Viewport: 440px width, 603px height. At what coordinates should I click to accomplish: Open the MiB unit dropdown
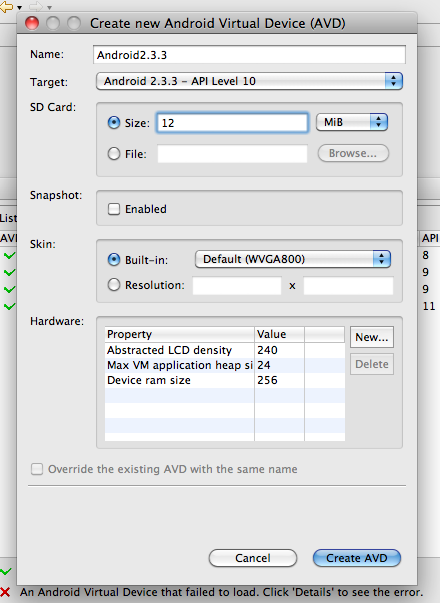(x=352, y=122)
